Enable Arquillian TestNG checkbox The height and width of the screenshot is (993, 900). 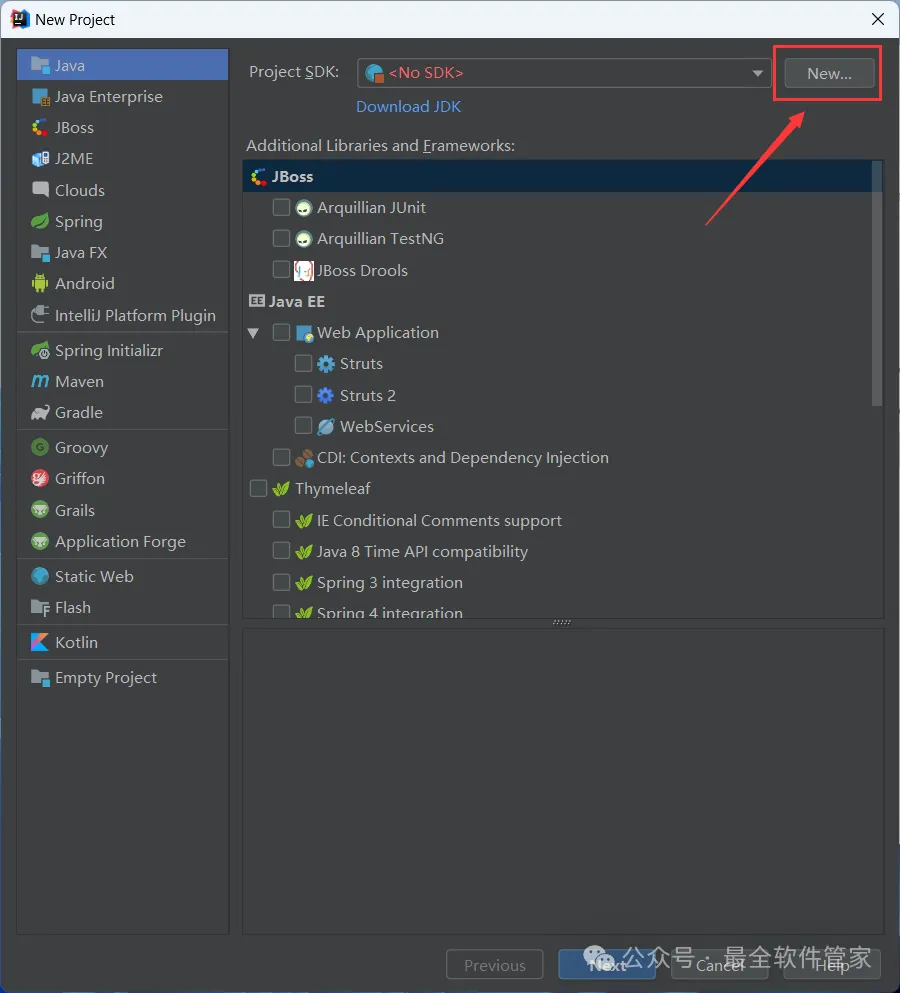point(281,238)
